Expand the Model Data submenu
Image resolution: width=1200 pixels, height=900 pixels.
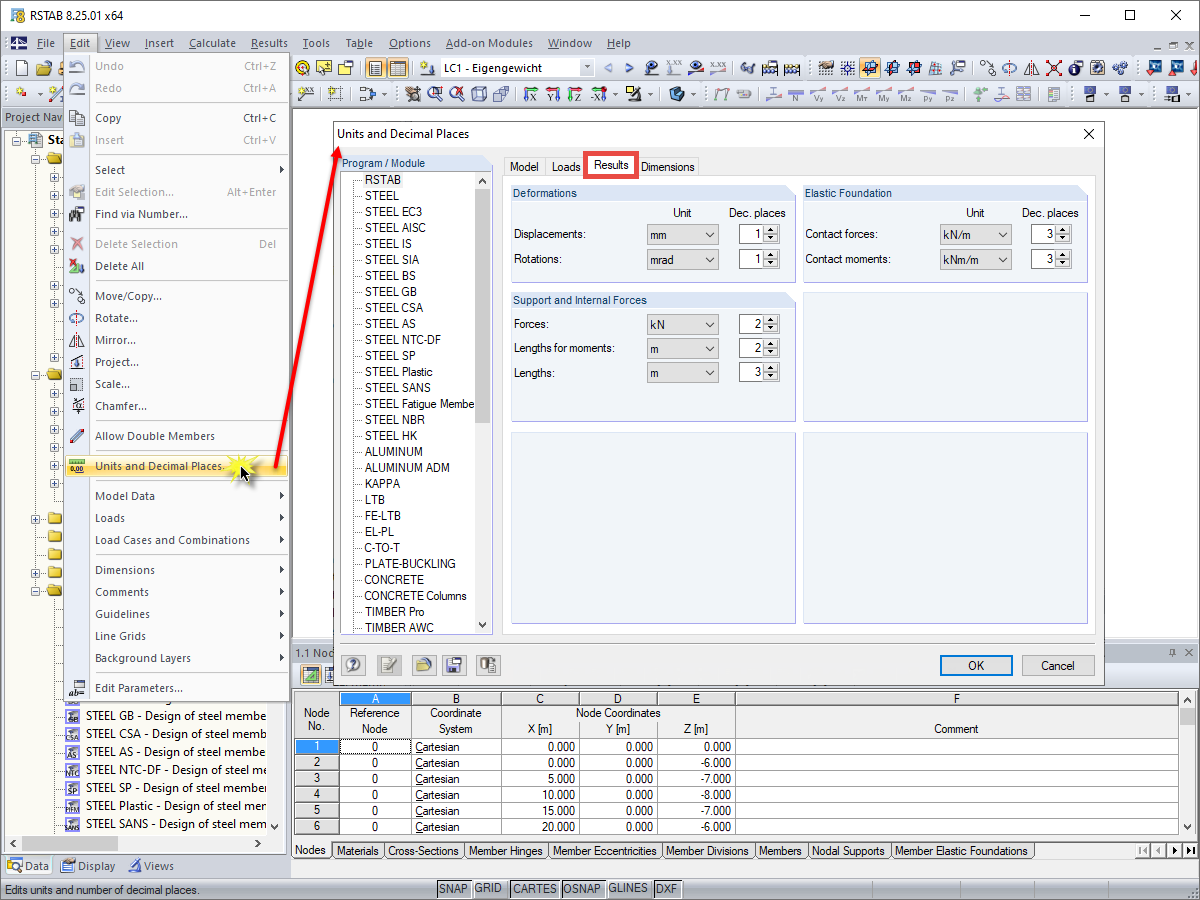tap(175, 496)
